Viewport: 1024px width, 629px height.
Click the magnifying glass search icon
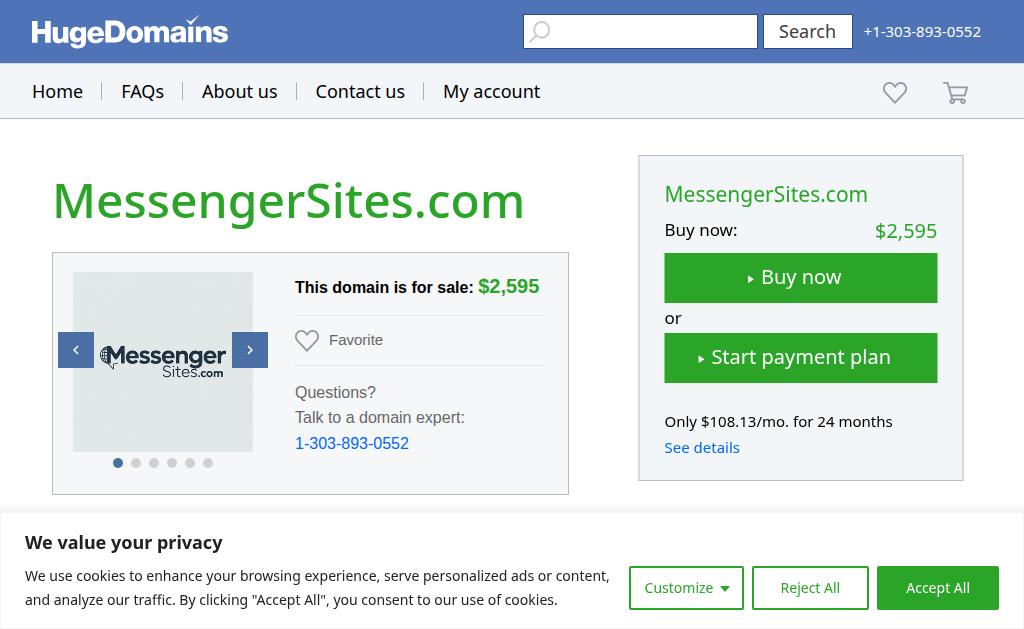540,32
